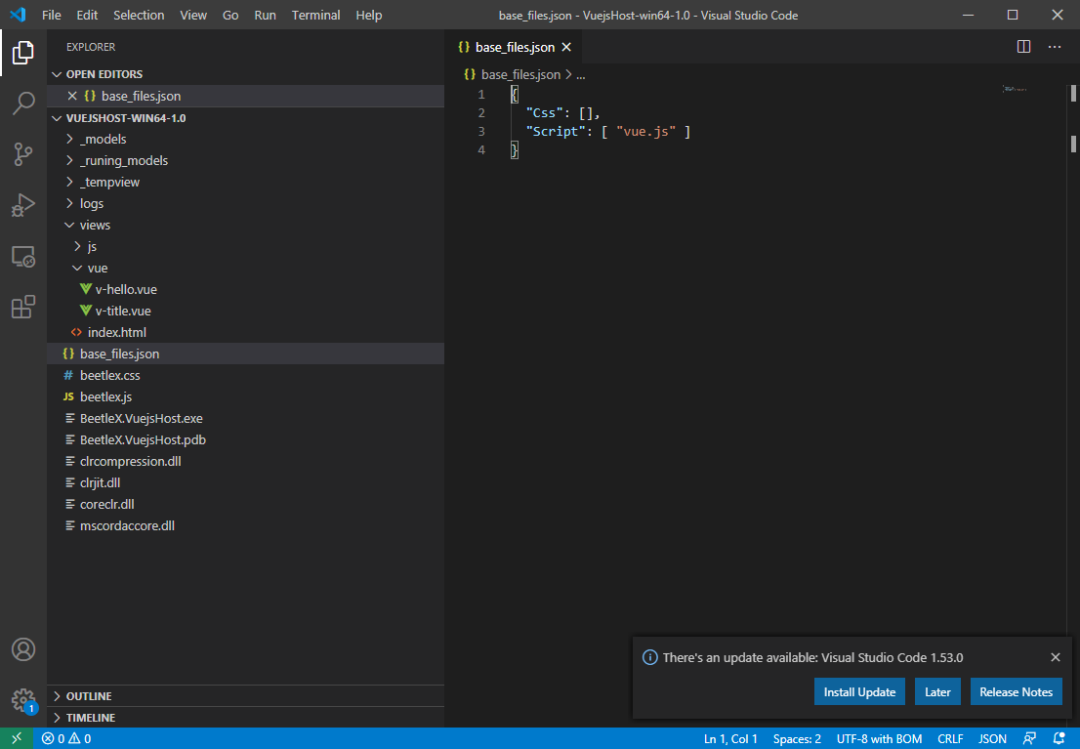Select clrcompression.dll file
This screenshot has width=1080, height=749.
pyautogui.click(x=245, y=461)
